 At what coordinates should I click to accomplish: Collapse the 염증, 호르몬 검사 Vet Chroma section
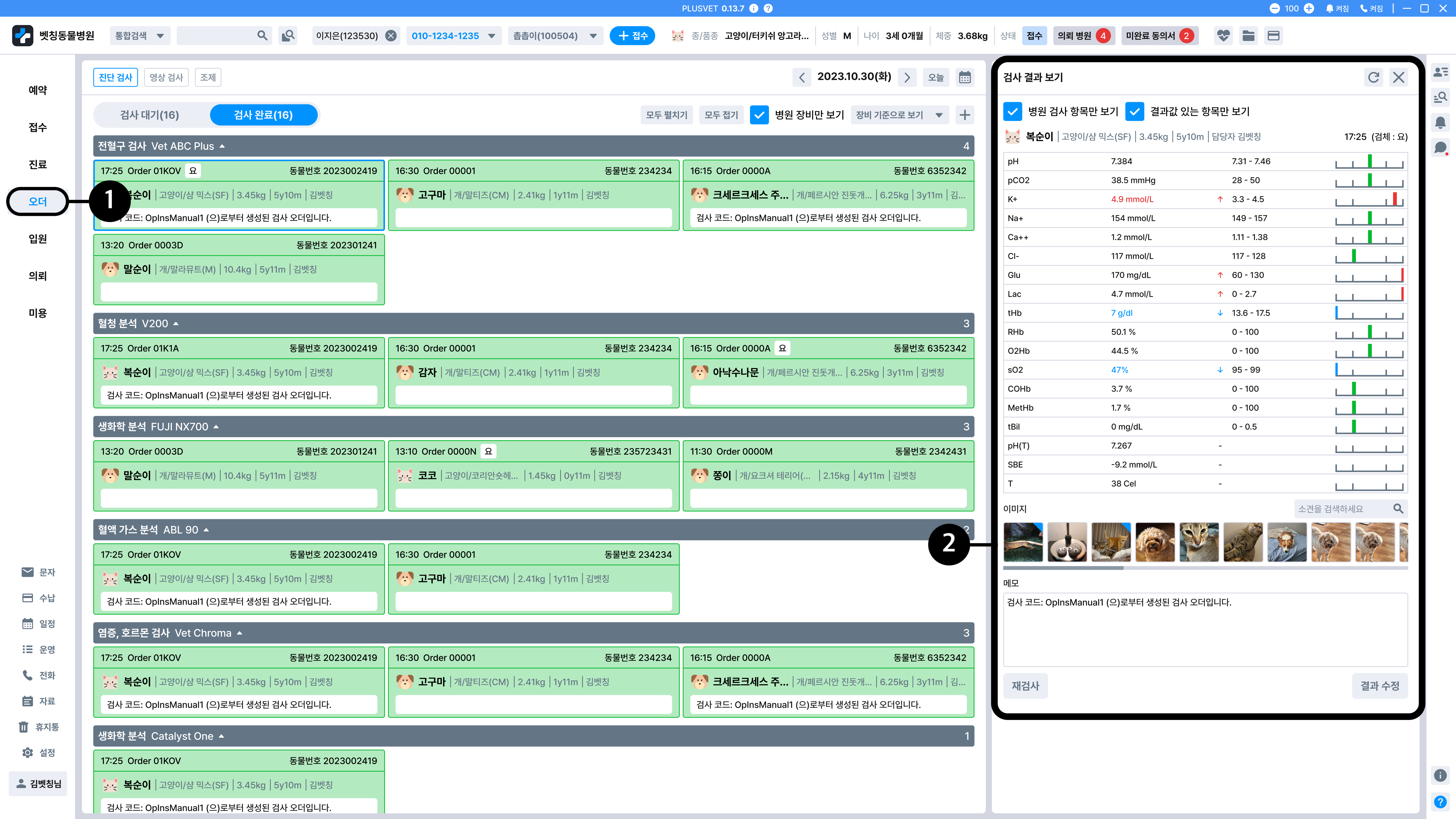coord(240,632)
